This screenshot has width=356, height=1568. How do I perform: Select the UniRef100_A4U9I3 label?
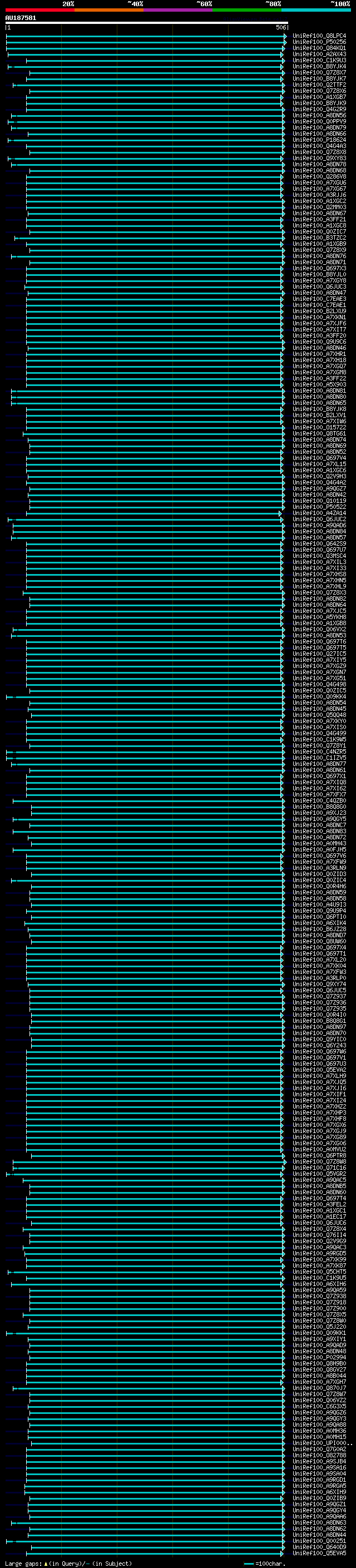[x=319, y=904]
